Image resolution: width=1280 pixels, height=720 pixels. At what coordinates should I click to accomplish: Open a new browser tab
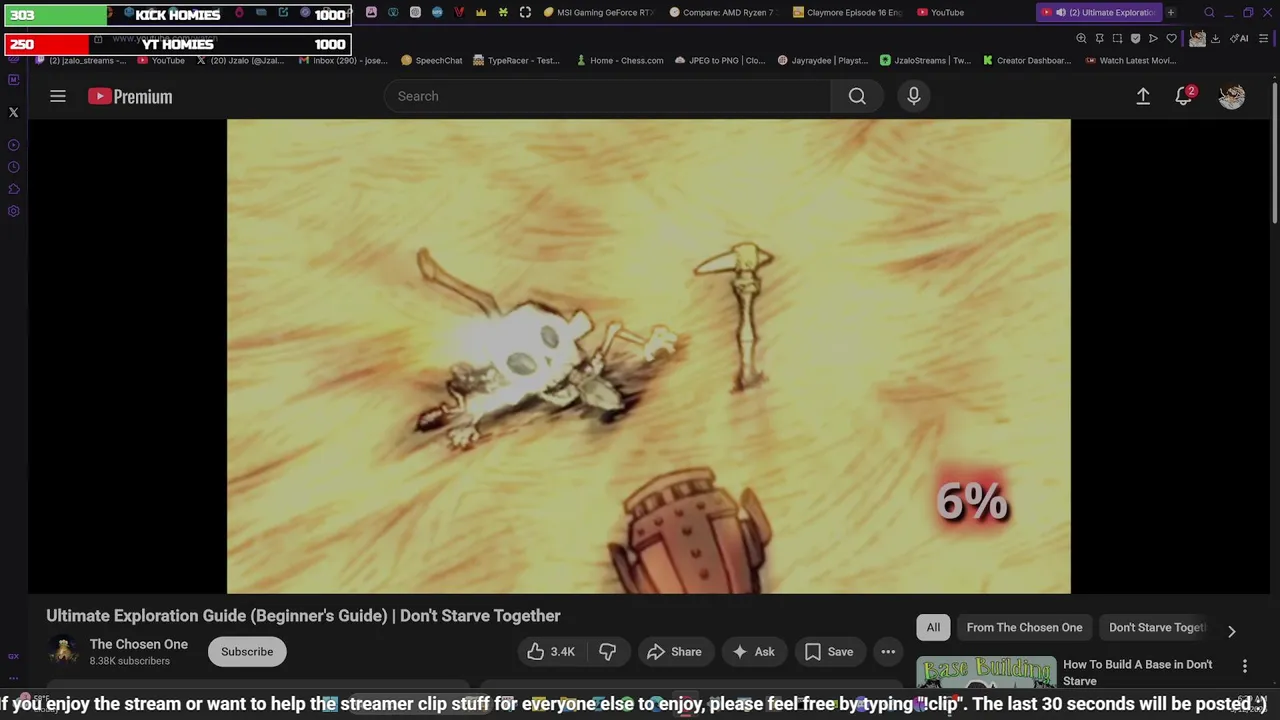[x=1171, y=12]
